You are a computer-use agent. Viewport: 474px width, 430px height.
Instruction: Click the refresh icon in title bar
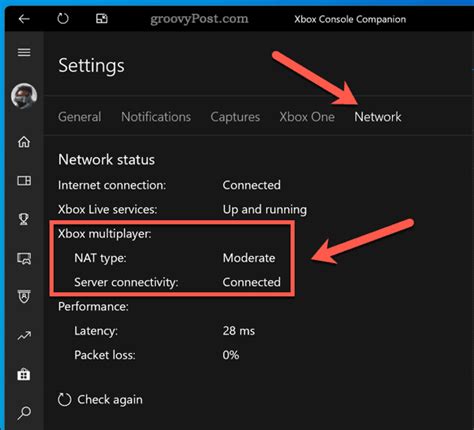pyautogui.click(x=63, y=19)
